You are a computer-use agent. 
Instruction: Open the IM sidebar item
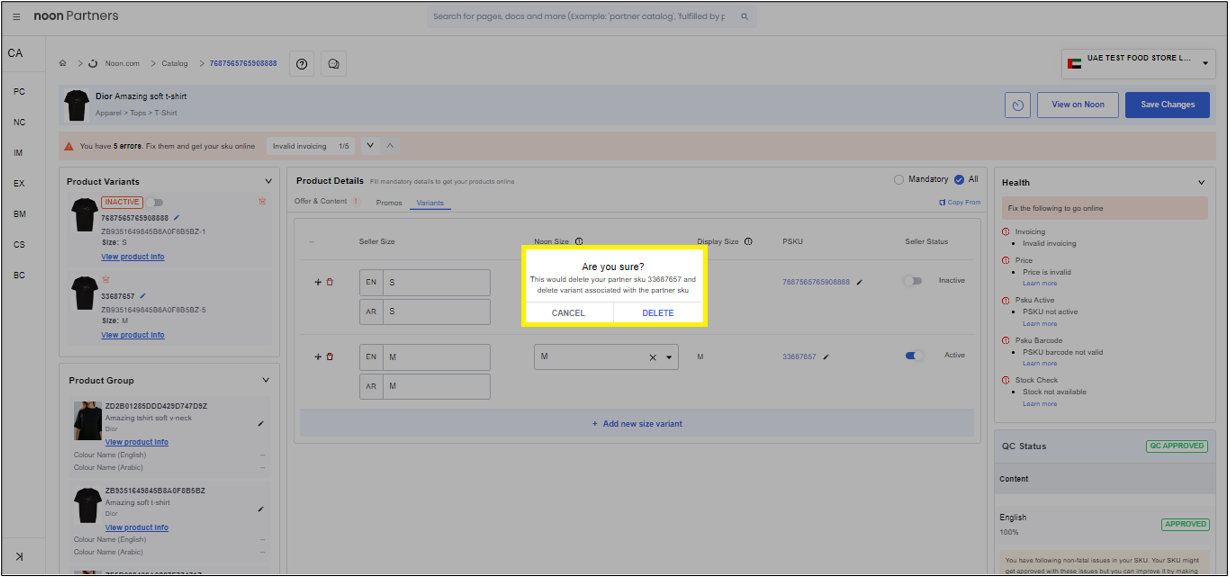pyautogui.click(x=20, y=153)
